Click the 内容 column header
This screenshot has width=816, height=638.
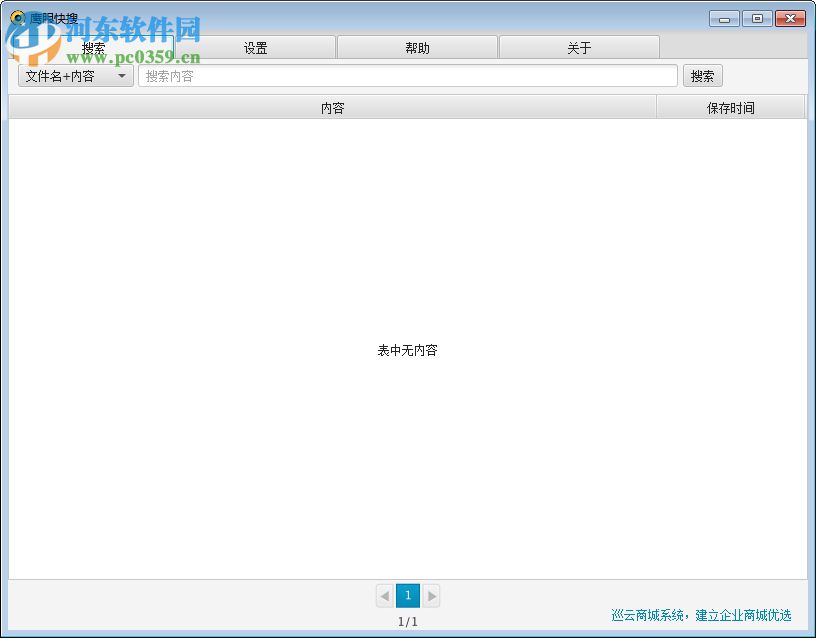point(332,107)
